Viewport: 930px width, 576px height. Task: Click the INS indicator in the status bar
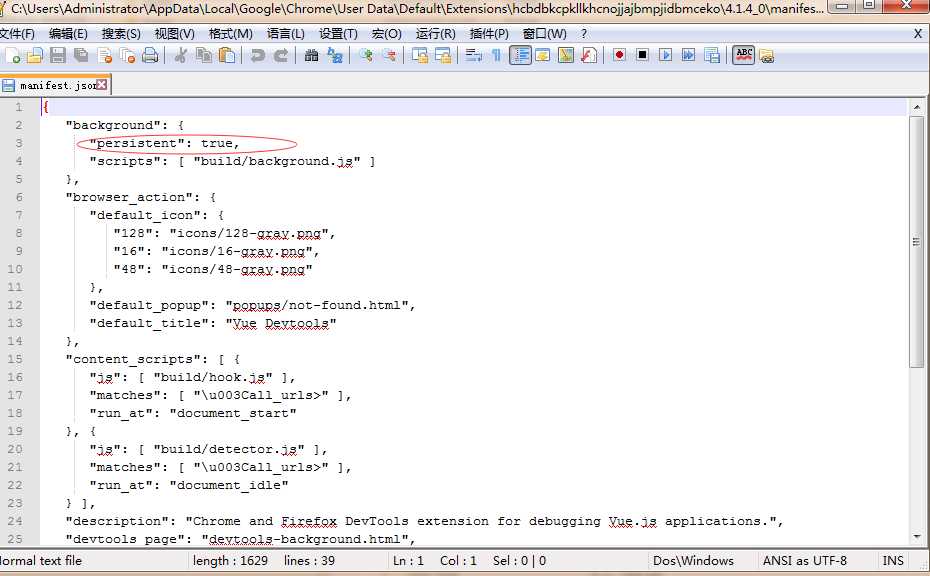pos(893,561)
